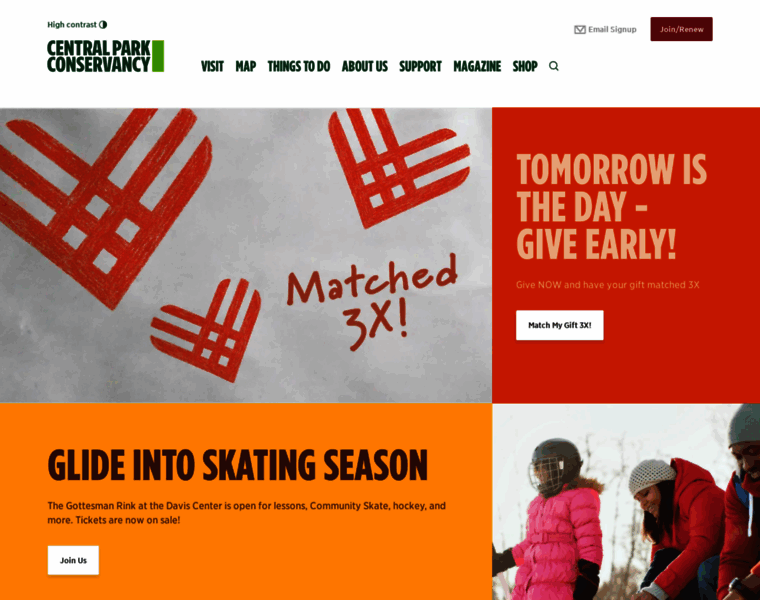
Task: Go to the Magazine section
Action: pyautogui.click(x=477, y=66)
